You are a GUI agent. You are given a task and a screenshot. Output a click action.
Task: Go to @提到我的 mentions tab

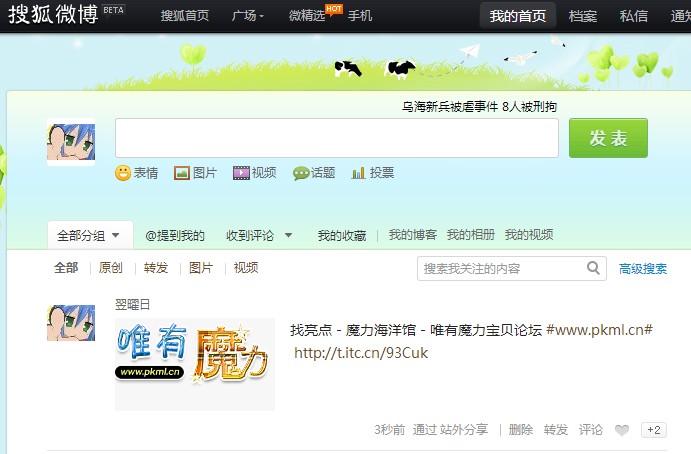[x=175, y=236]
